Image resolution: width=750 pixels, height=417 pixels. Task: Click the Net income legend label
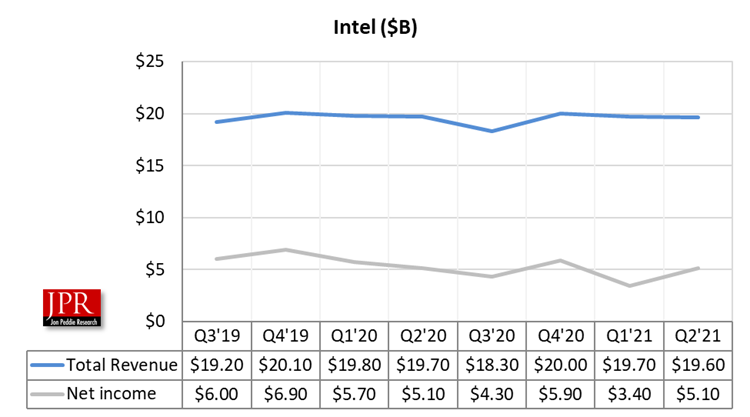pos(111,394)
